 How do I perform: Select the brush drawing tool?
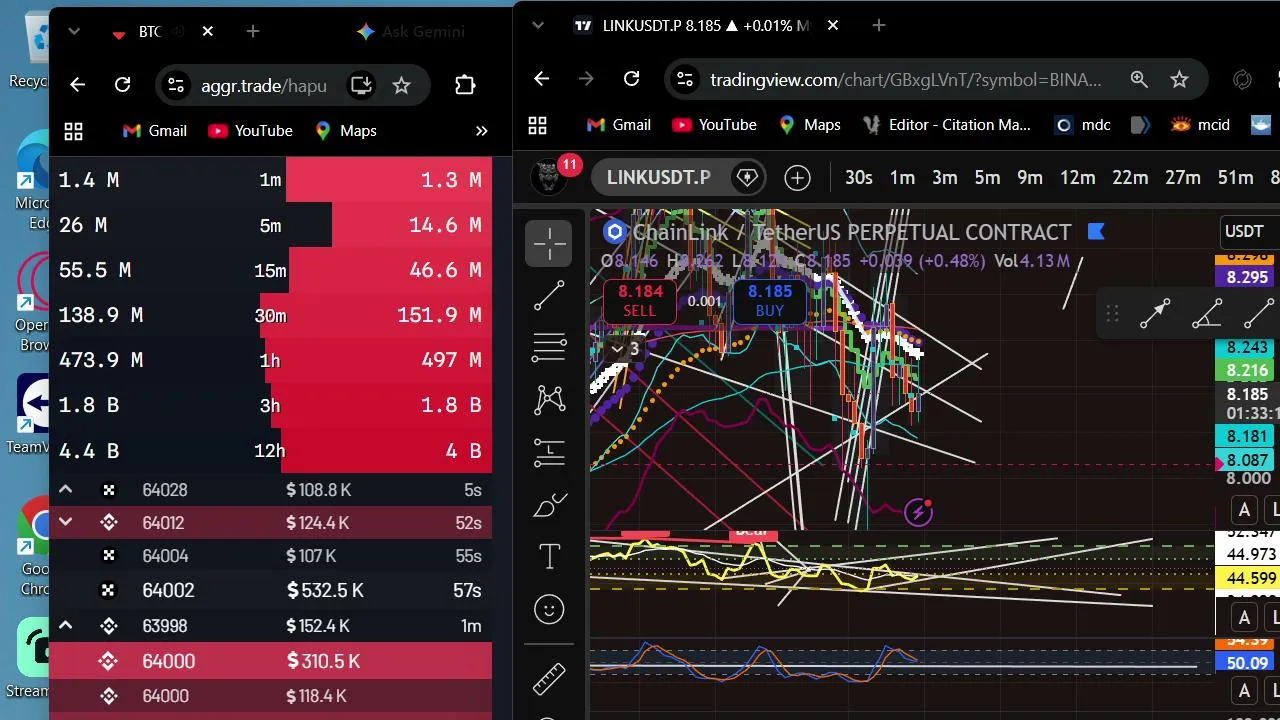(549, 505)
